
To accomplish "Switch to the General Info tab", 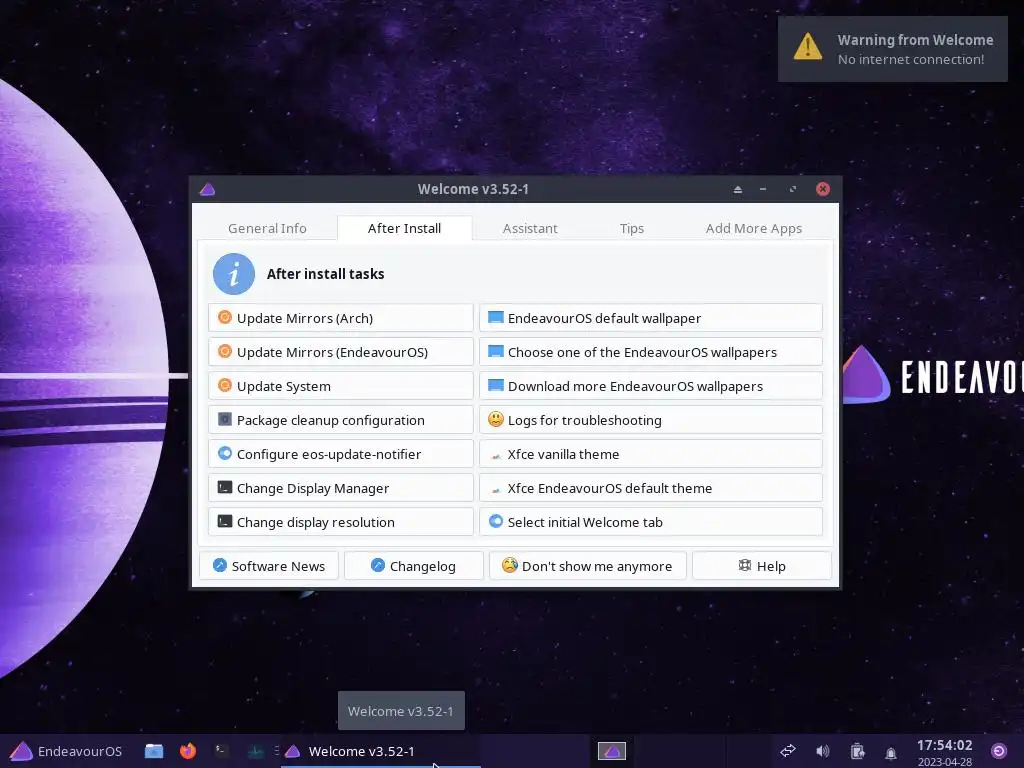I will coord(267,228).
